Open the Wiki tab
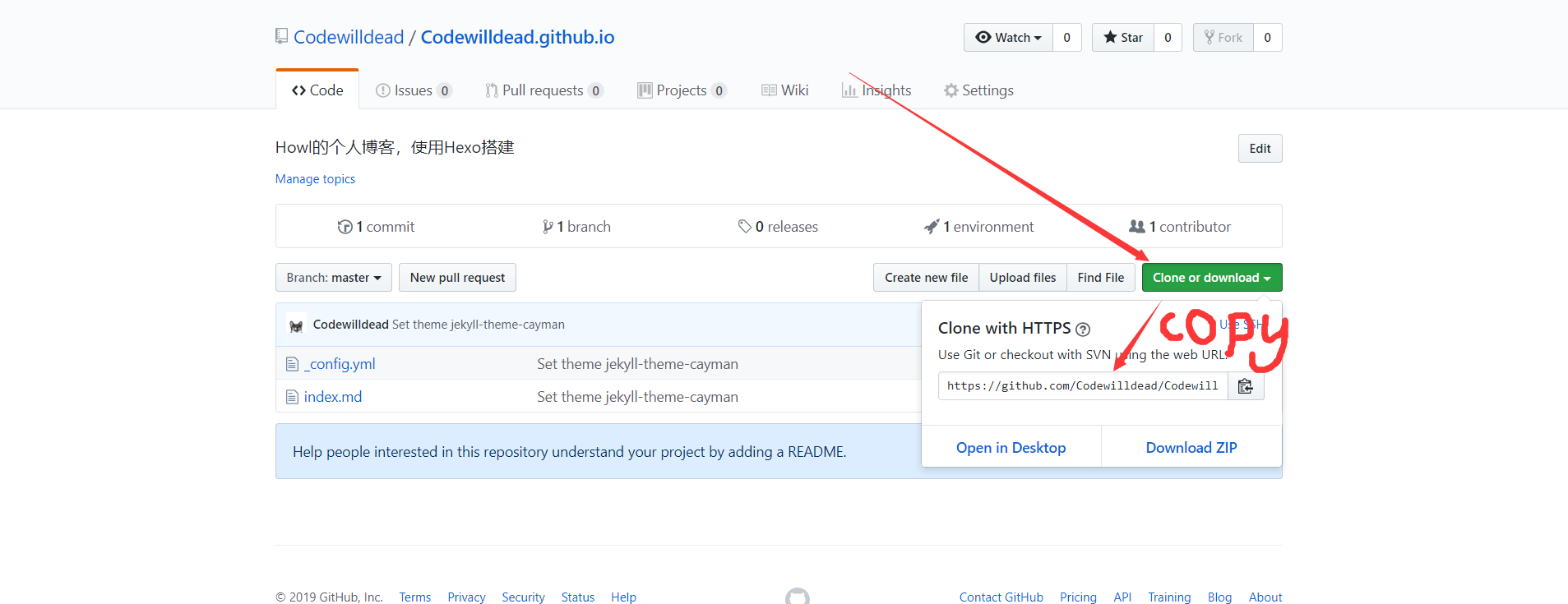Screen dimensions: 1568x604 click(x=785, y=90)
